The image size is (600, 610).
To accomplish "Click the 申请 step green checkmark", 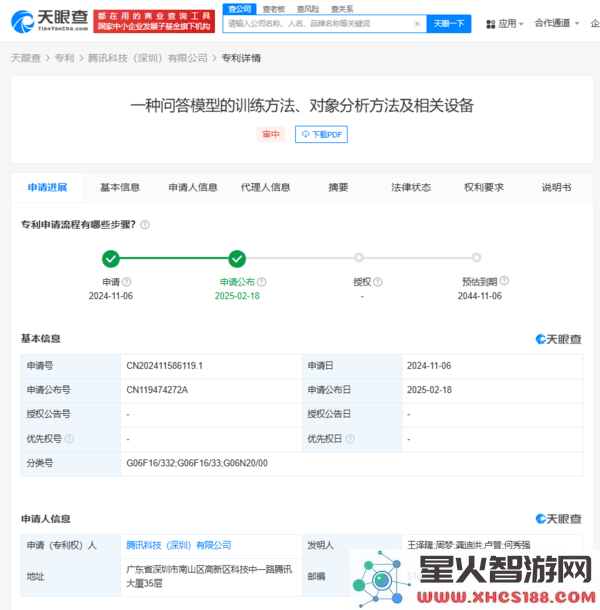I will (111, 258).
